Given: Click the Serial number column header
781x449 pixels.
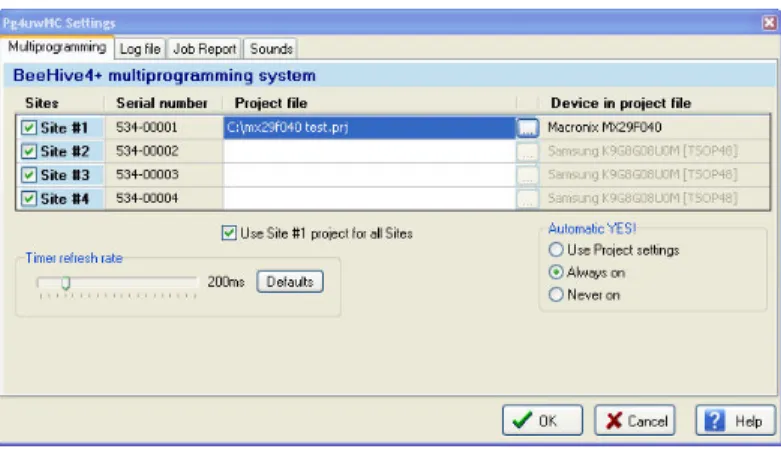Looking at the screenshot, I should click(x=161, y=103).
